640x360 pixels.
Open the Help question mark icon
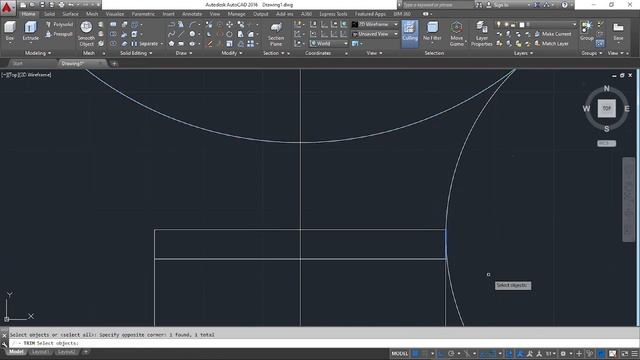click(x=564, y=5)
